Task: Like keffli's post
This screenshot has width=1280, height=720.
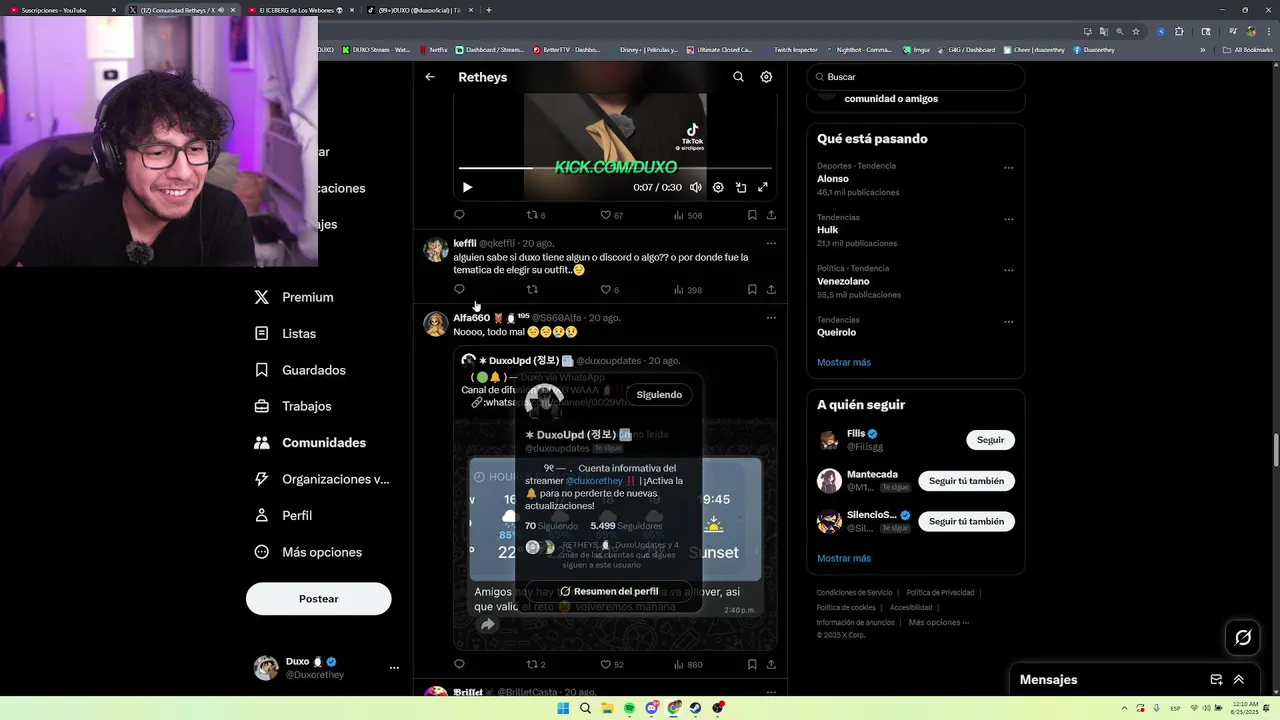Action: point(609,290)
